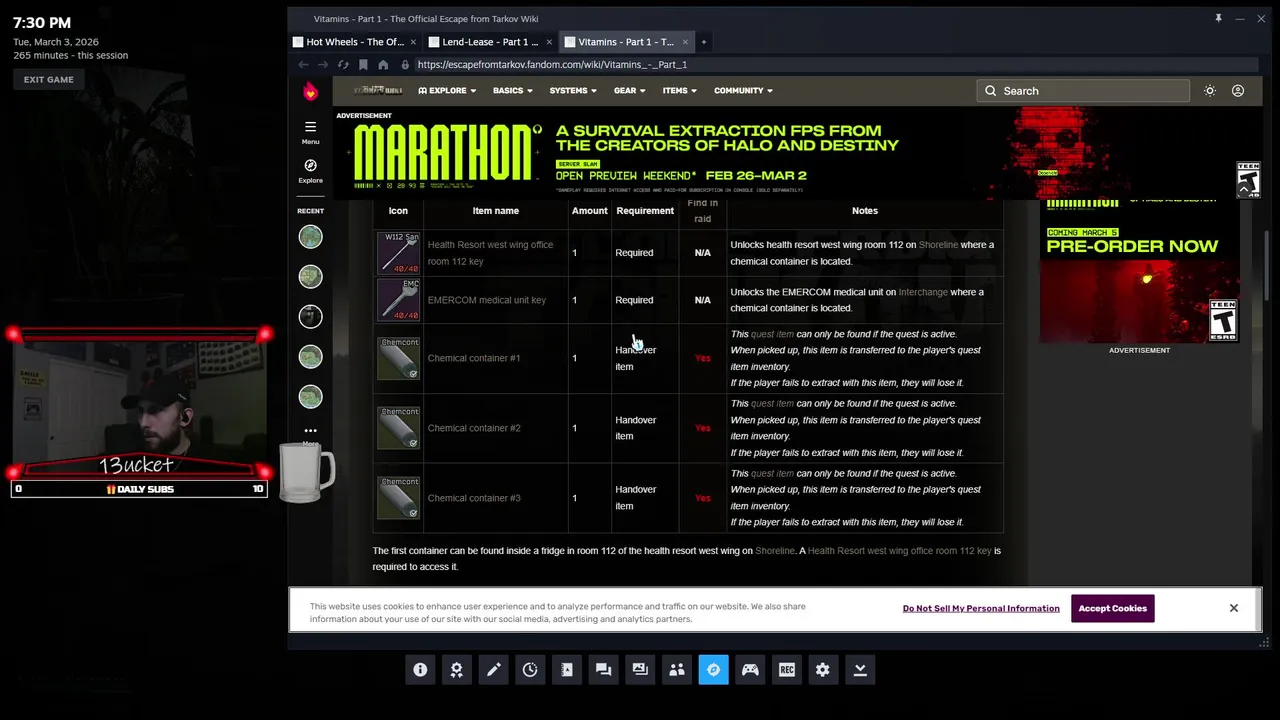The height and width of the screenshot is (720, 1280).
Task: Click the Find in raid column header
Action: (703, 210)
